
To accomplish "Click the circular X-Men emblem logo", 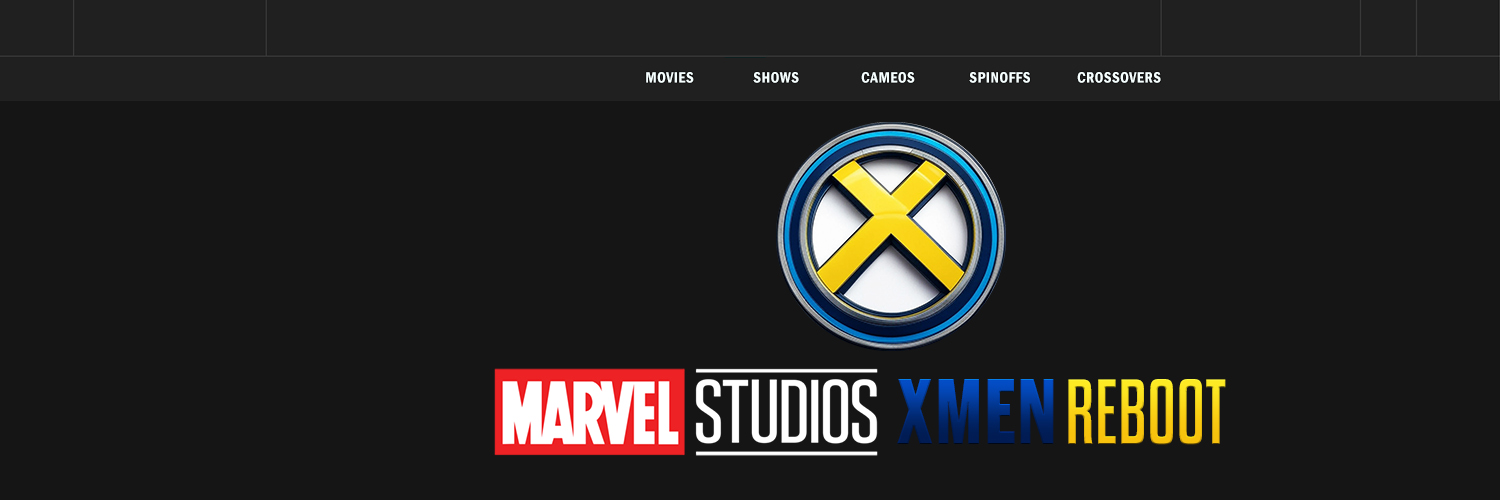I will click(x=892, y=236).
